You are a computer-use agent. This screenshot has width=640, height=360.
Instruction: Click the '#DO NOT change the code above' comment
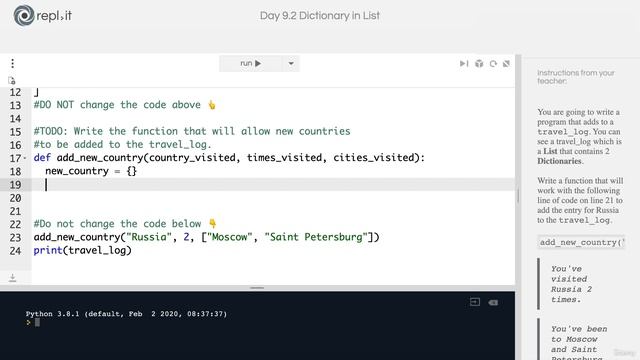124,105
